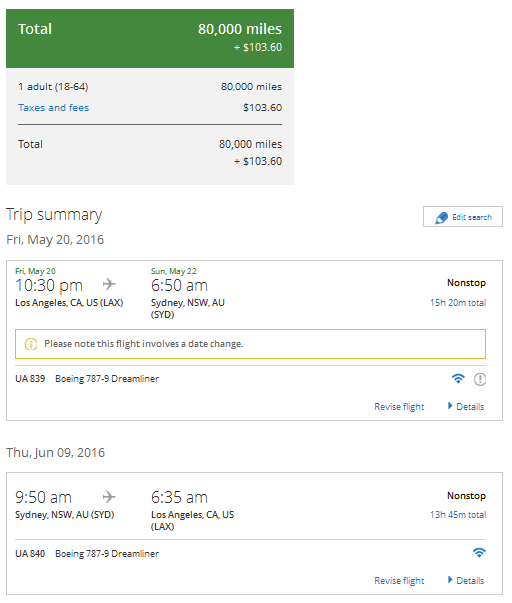The image size is (512, 603).
Task: Click airplane icon on SYD to LAX flight
Action: (x=109, y=496)
